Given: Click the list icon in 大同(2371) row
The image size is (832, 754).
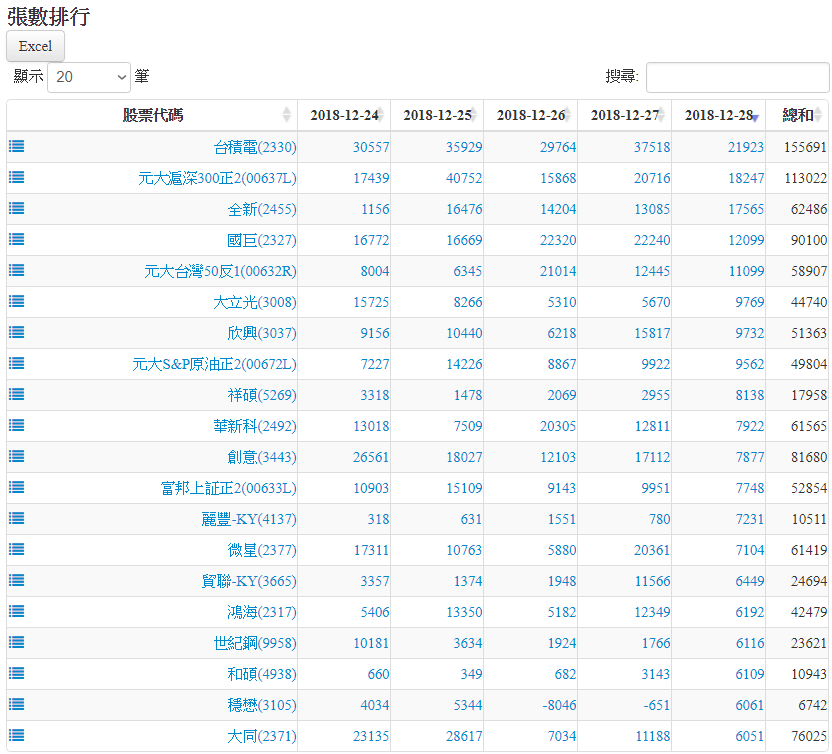Looking at the screenshot, I should 17,735.
